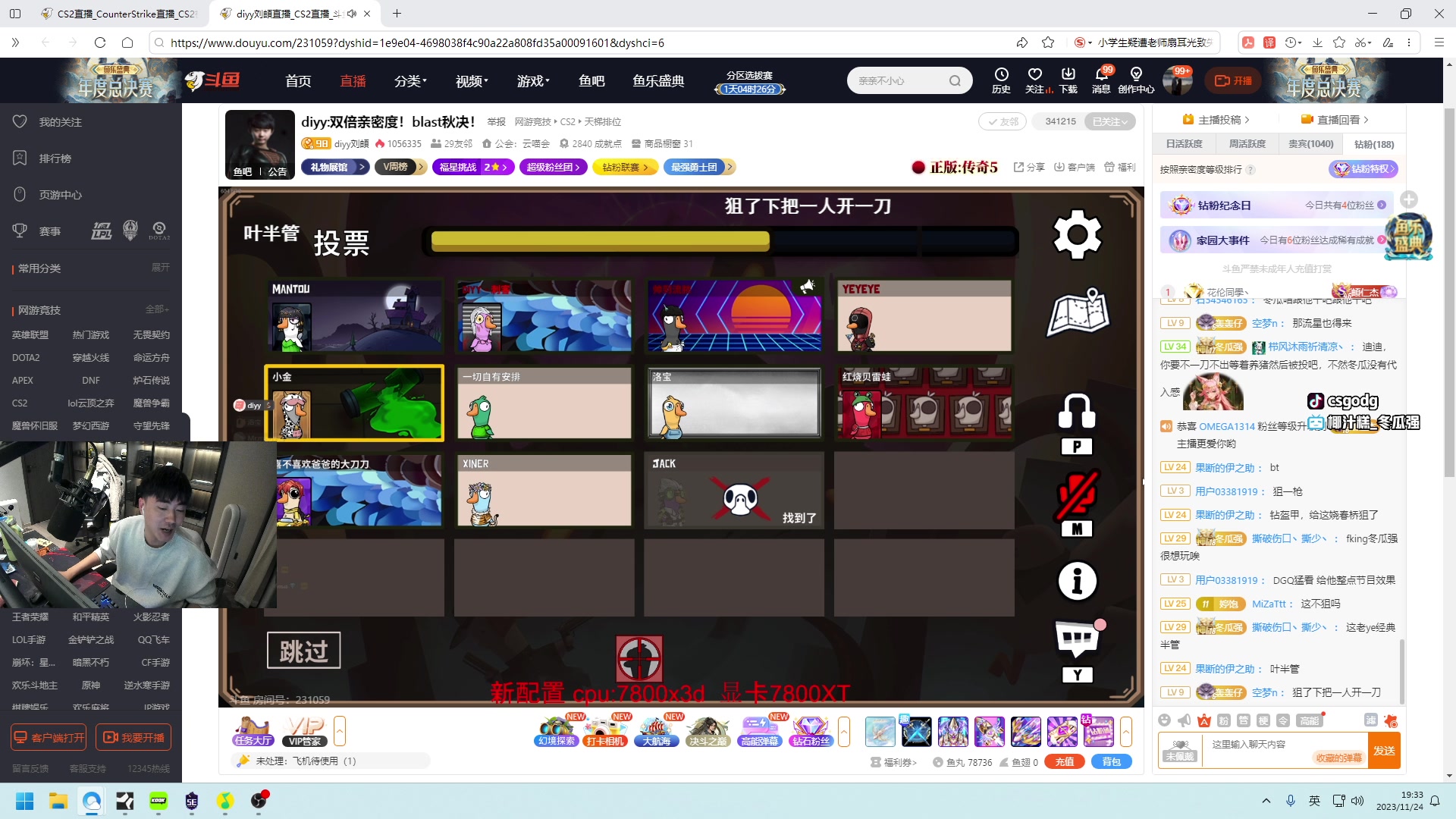Toggle the 管 icon in chat toolbar

(x=1244, y=720)
